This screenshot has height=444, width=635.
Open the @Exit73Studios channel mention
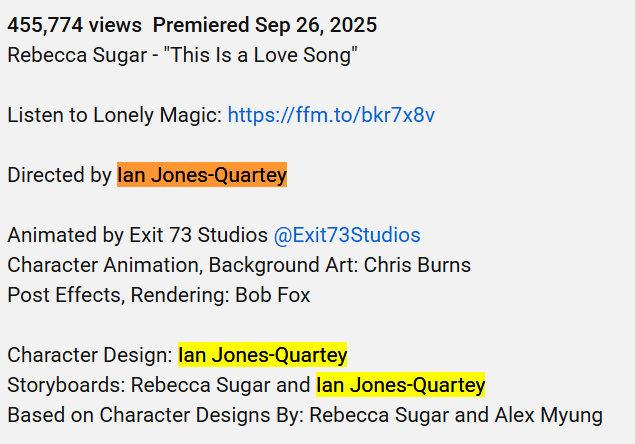coord(347,235)
